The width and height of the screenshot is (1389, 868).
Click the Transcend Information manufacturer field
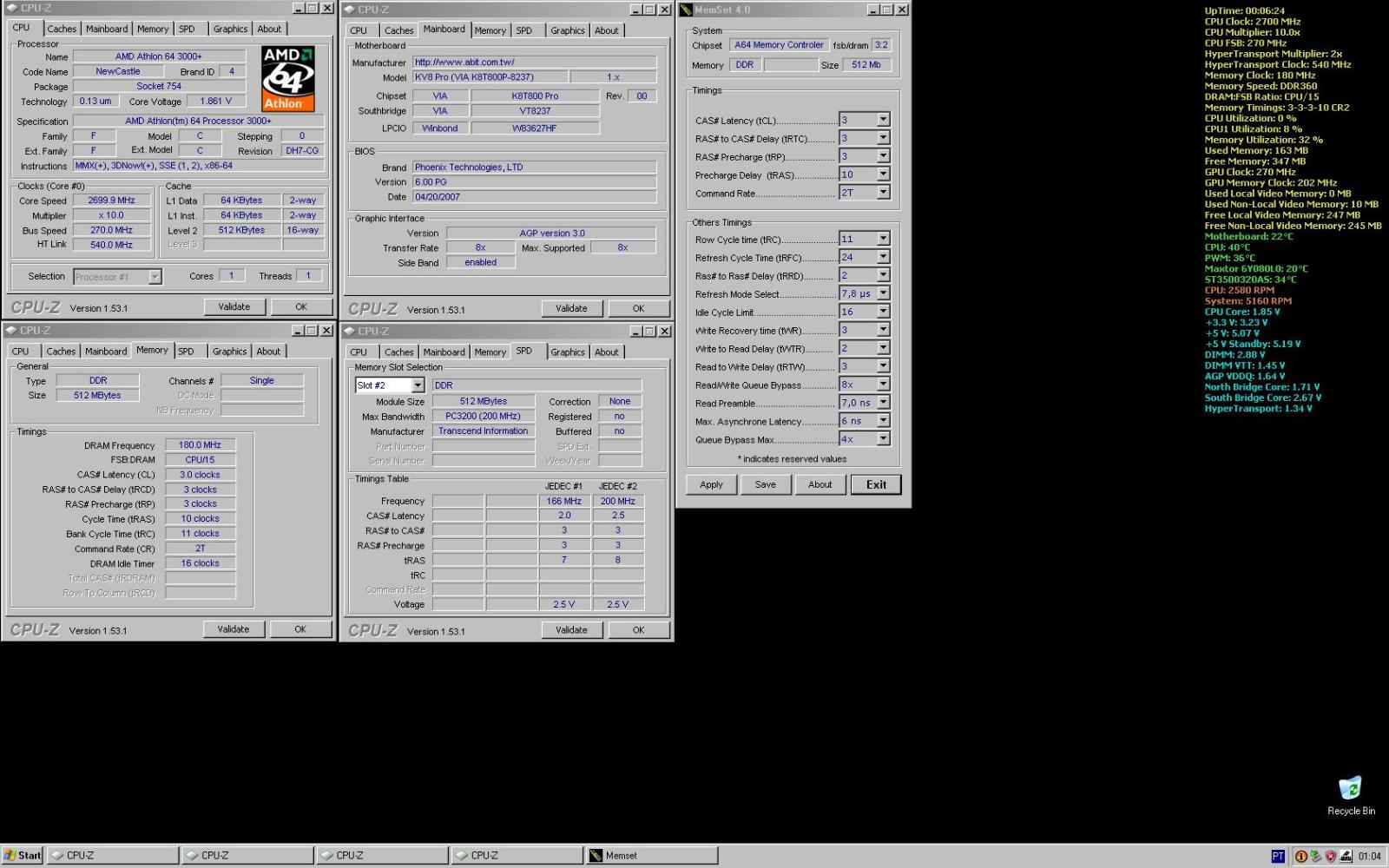pyautogui.click(x=483, y=431)
